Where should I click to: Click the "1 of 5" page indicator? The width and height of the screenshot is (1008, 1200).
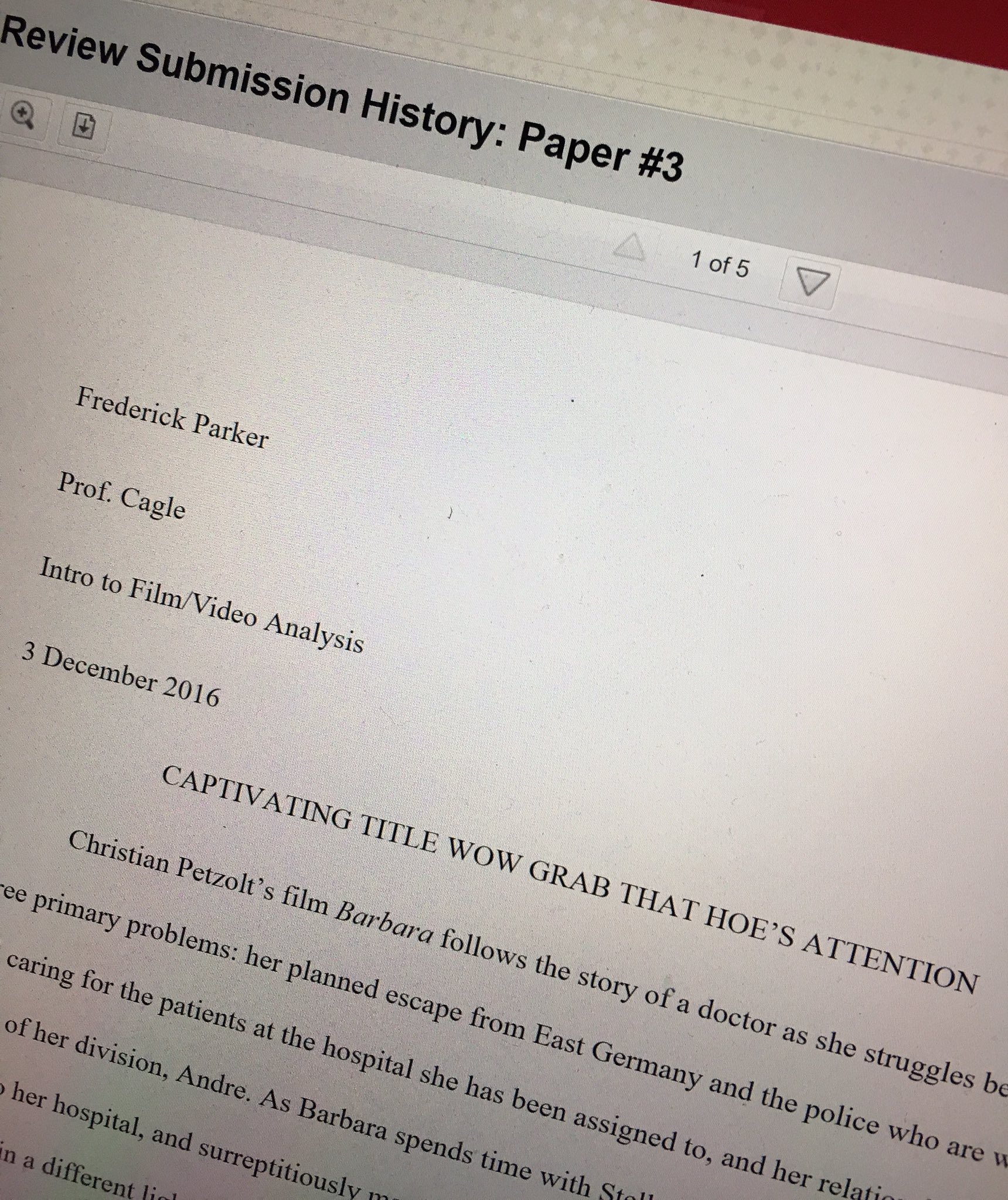(720, 264)
